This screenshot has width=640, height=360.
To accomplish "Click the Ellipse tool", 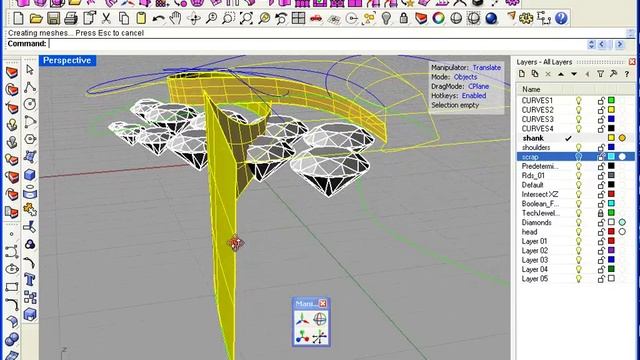I will coord(12,269).
